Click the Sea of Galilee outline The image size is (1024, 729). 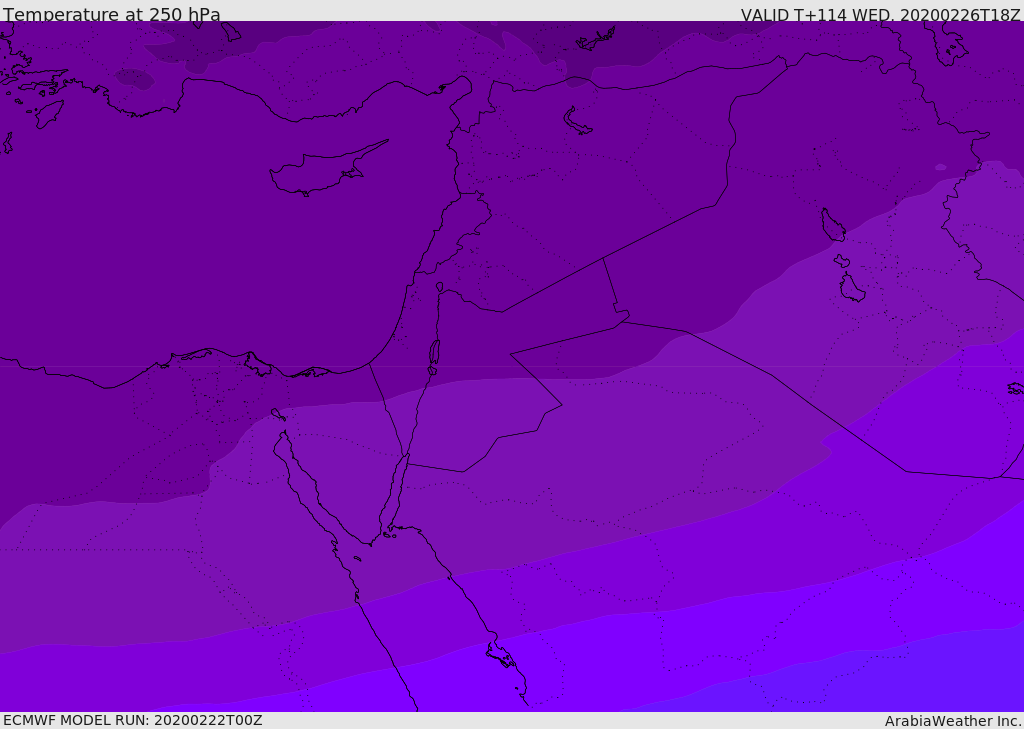pyautogui.click(x=439, y=287)
